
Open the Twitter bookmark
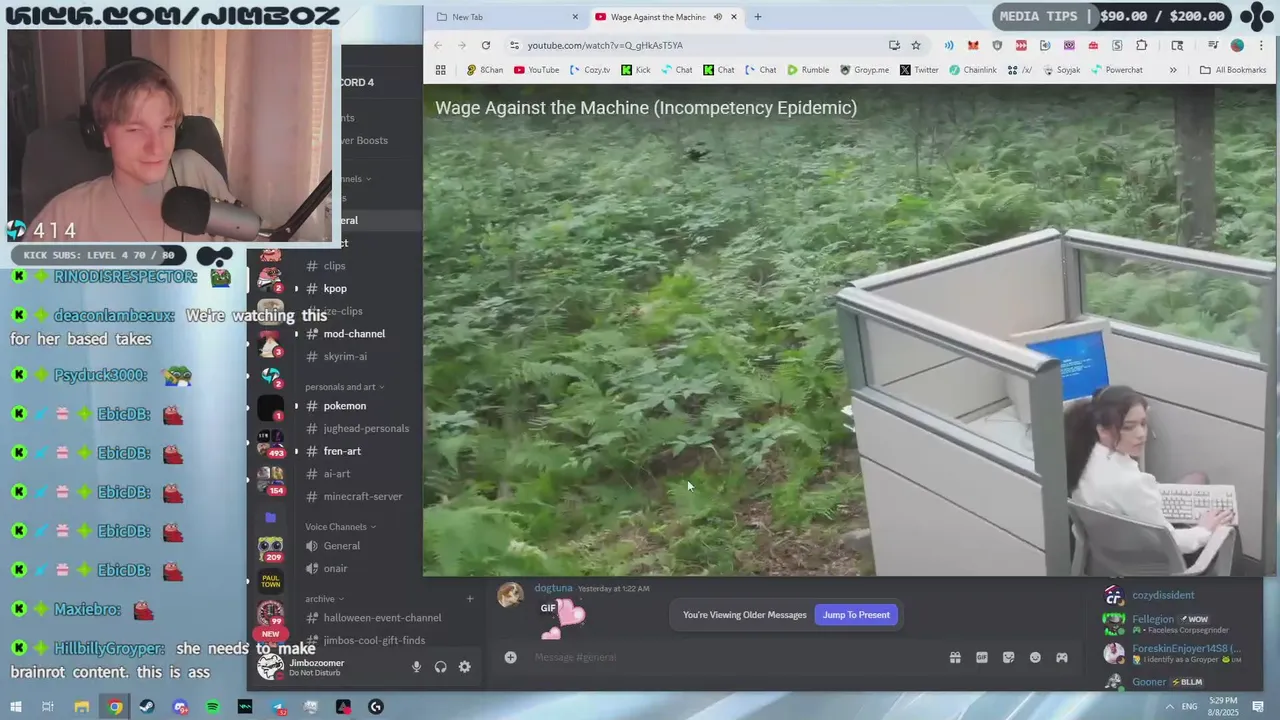[919, 70]
